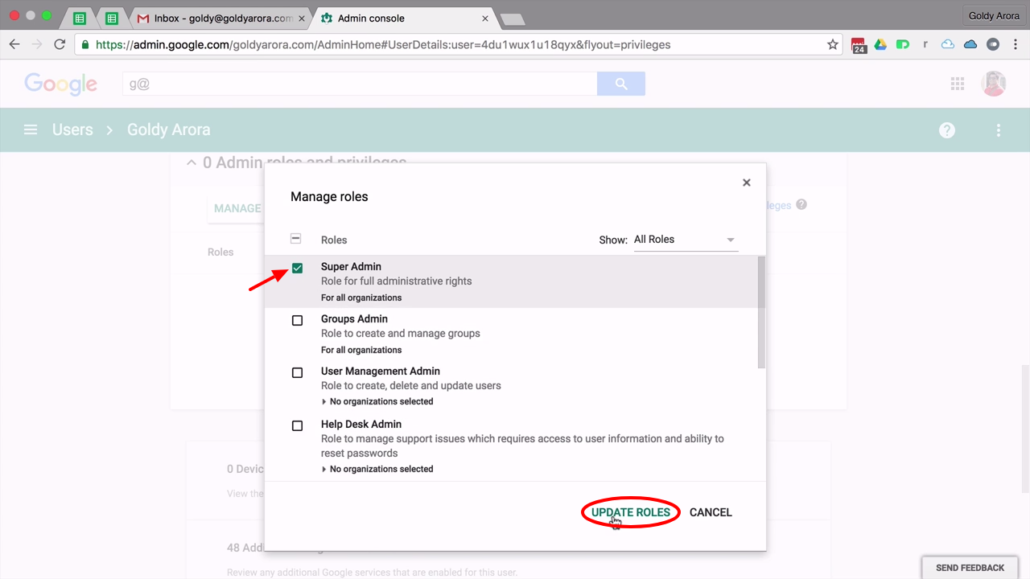
Task: Click the light cloud extension icon
Action: point(947,45)
